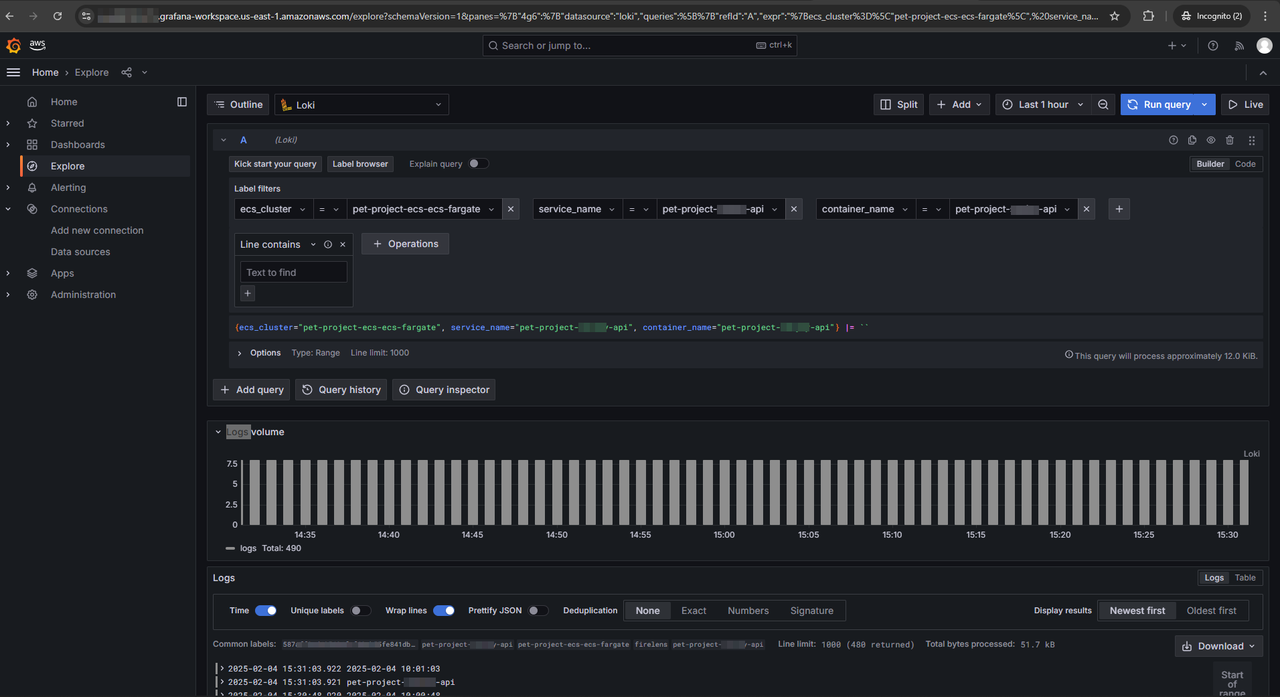1280x697 pixels.
Task: Remove the Line contains operation
Action: tap(343, 244)
